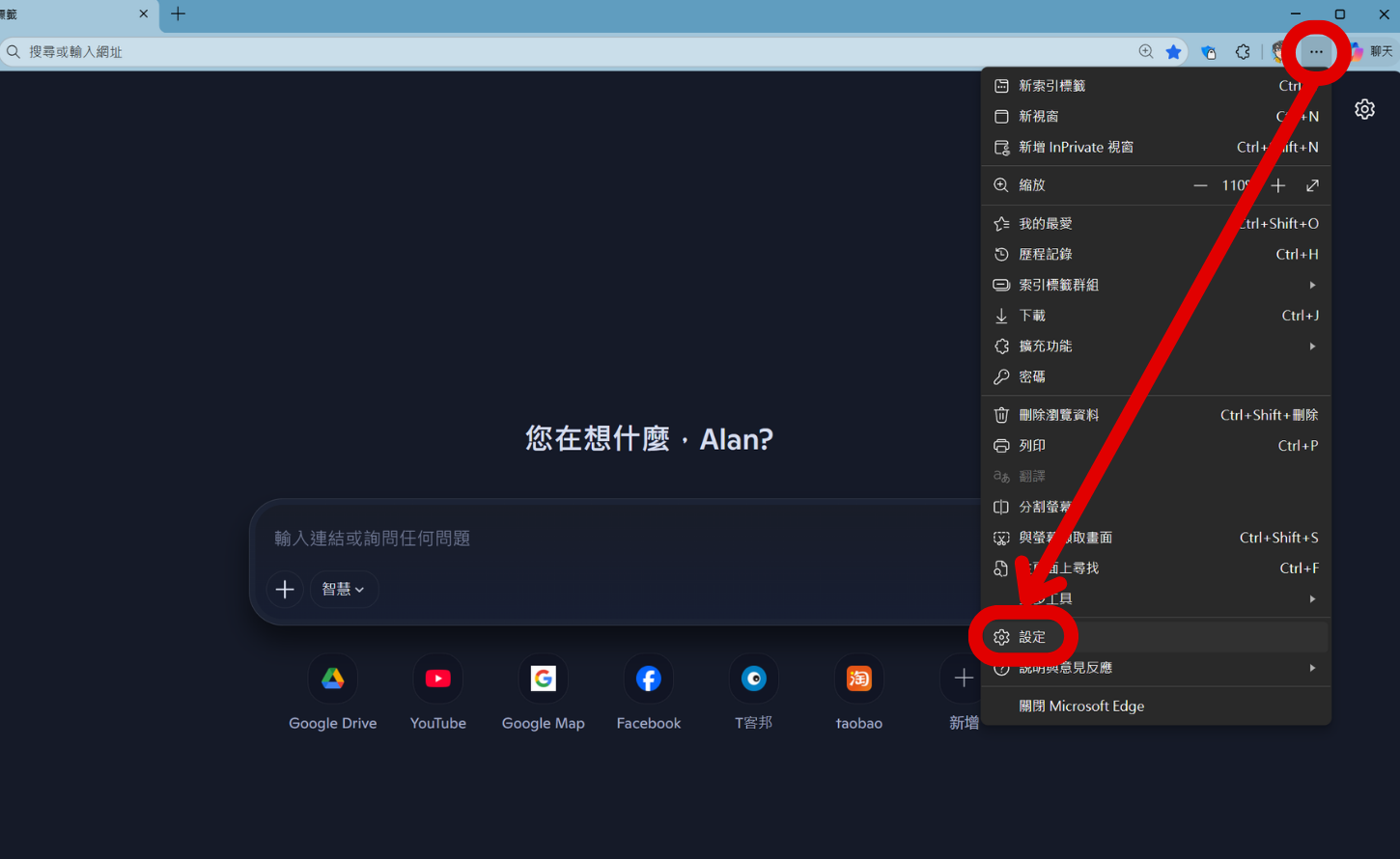Open the 智慧 dropdown

click(344, 589)
